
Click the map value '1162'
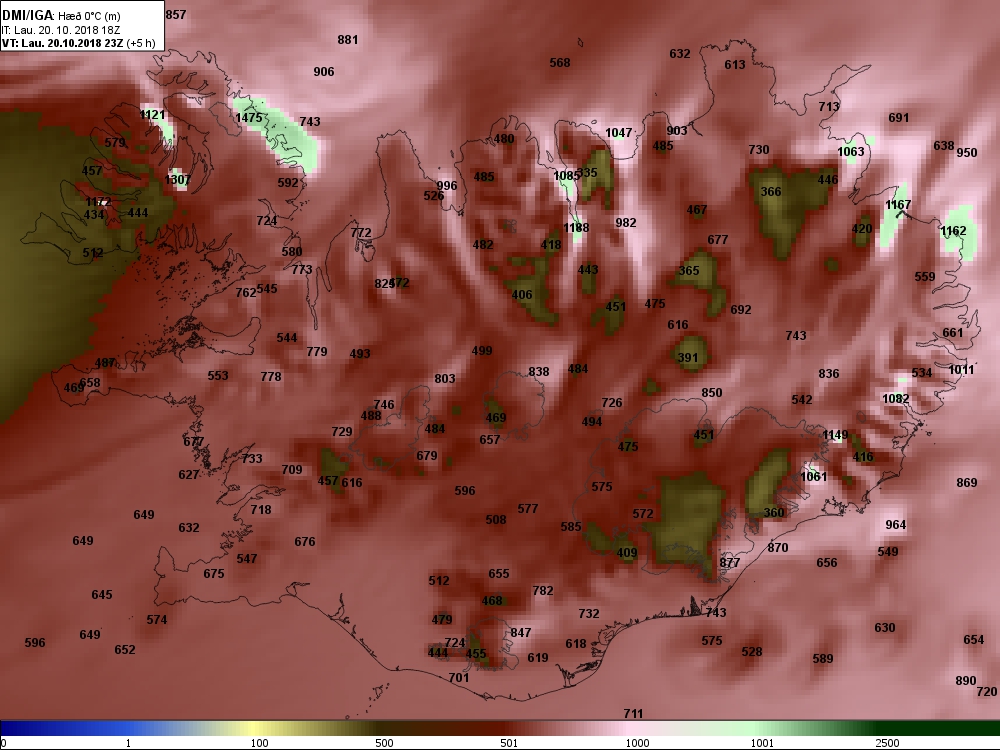pos(953,231)
